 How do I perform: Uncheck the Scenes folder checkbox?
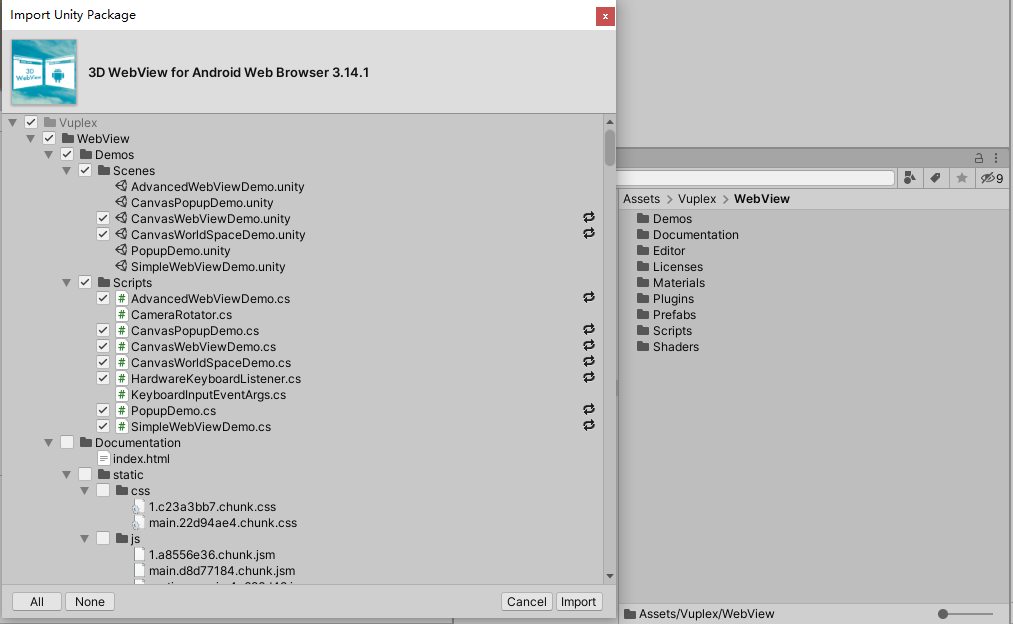[85, 171]
